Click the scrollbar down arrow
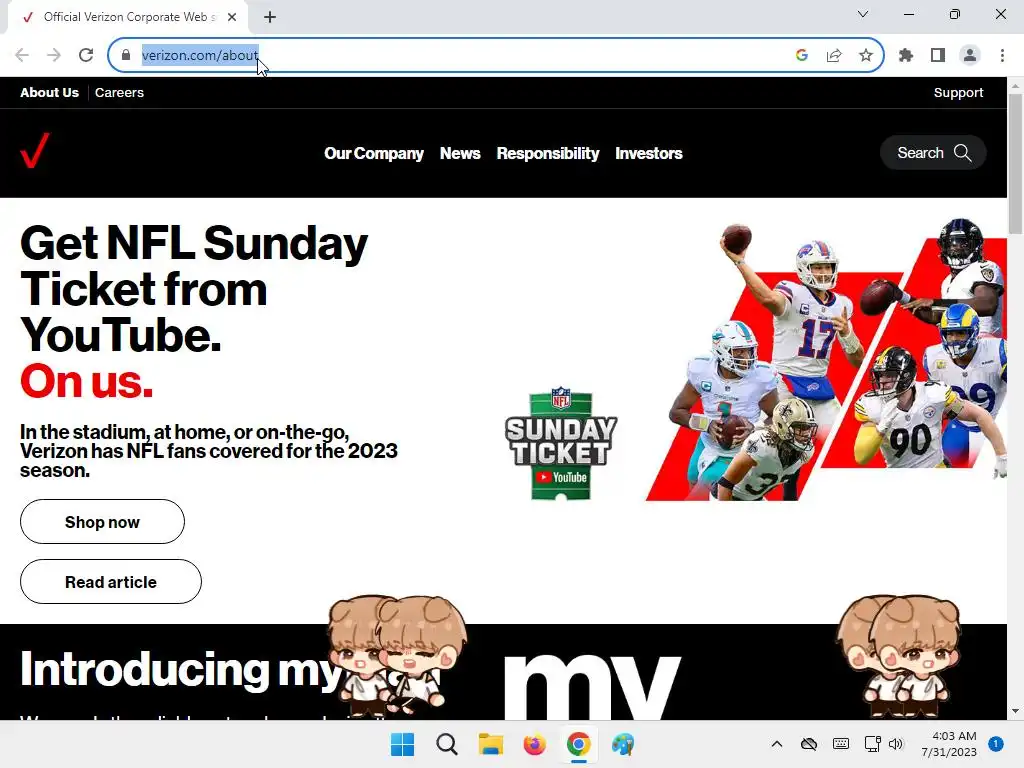Image resolution: width=1024 pixels, height=768 pixels. tap(1015, 711)
